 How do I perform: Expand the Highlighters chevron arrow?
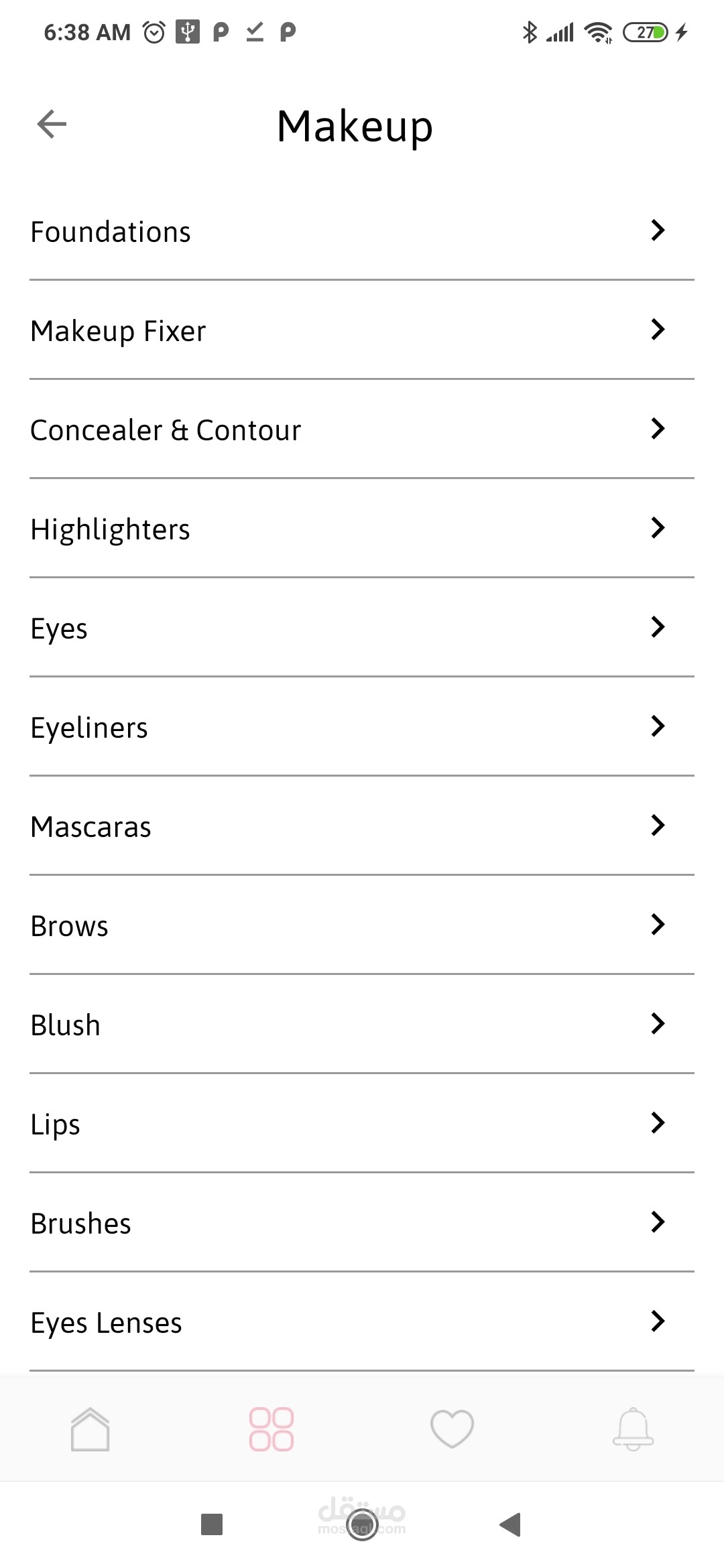658,528
